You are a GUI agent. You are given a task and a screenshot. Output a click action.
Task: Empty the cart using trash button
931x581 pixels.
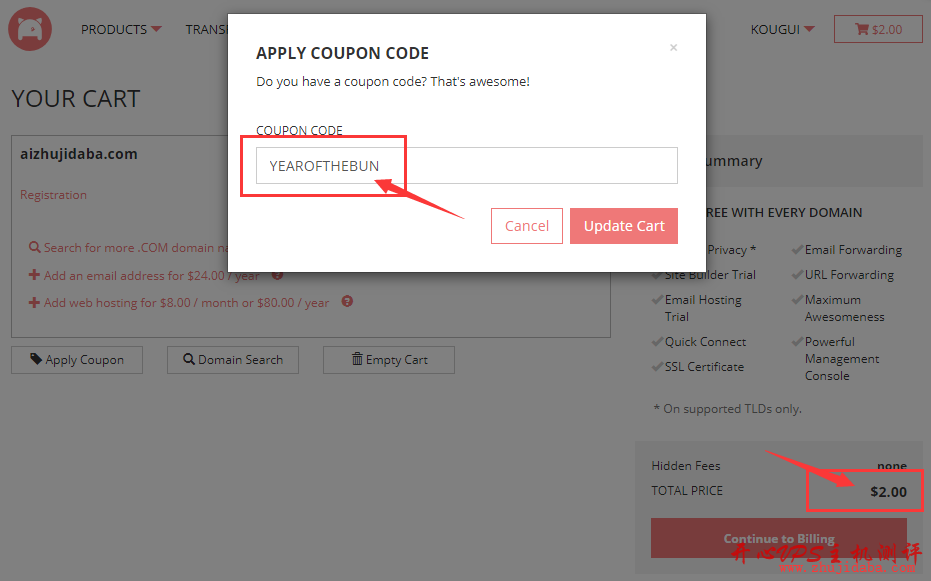pos(388,360)
